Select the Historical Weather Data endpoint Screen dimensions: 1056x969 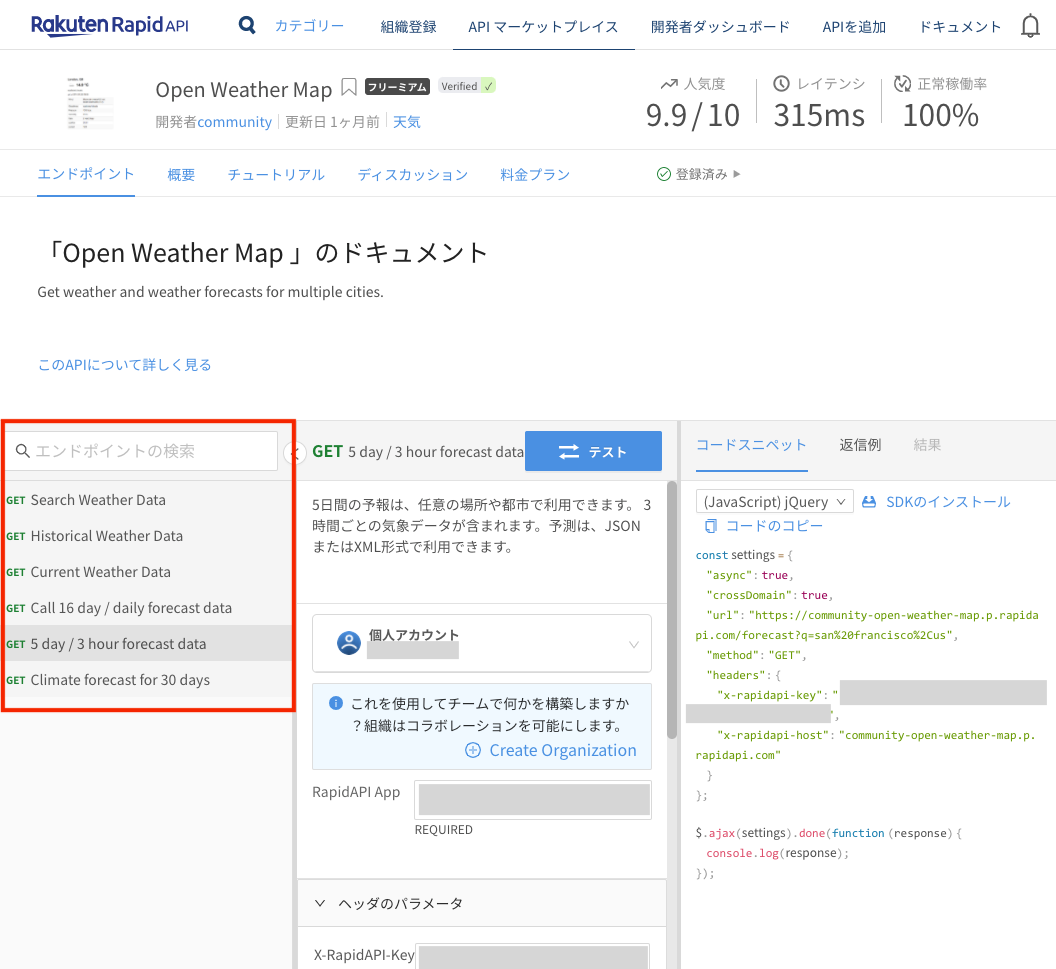click(148, 536)
